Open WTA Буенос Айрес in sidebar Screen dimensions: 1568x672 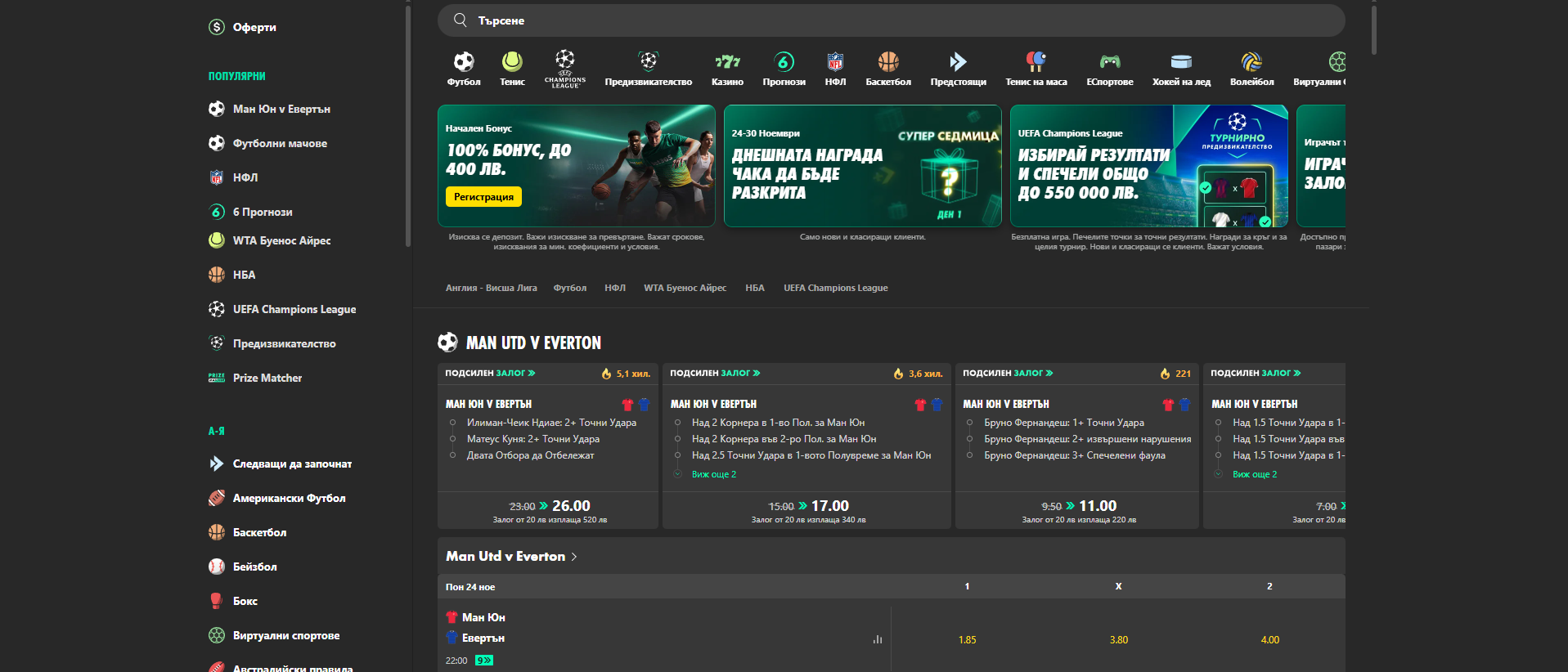pyautogui.click(x=269, y=240)
